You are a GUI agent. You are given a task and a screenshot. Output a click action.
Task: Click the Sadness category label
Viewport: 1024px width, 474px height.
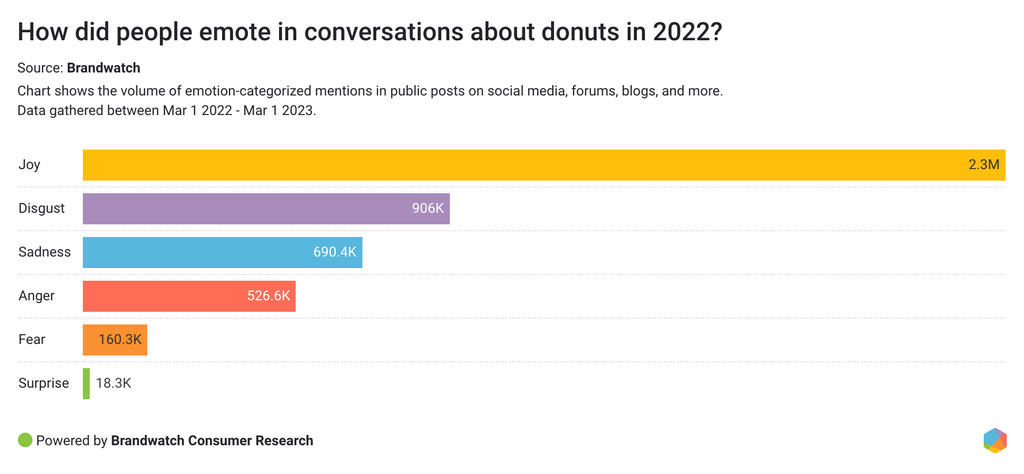coord(44,252)
